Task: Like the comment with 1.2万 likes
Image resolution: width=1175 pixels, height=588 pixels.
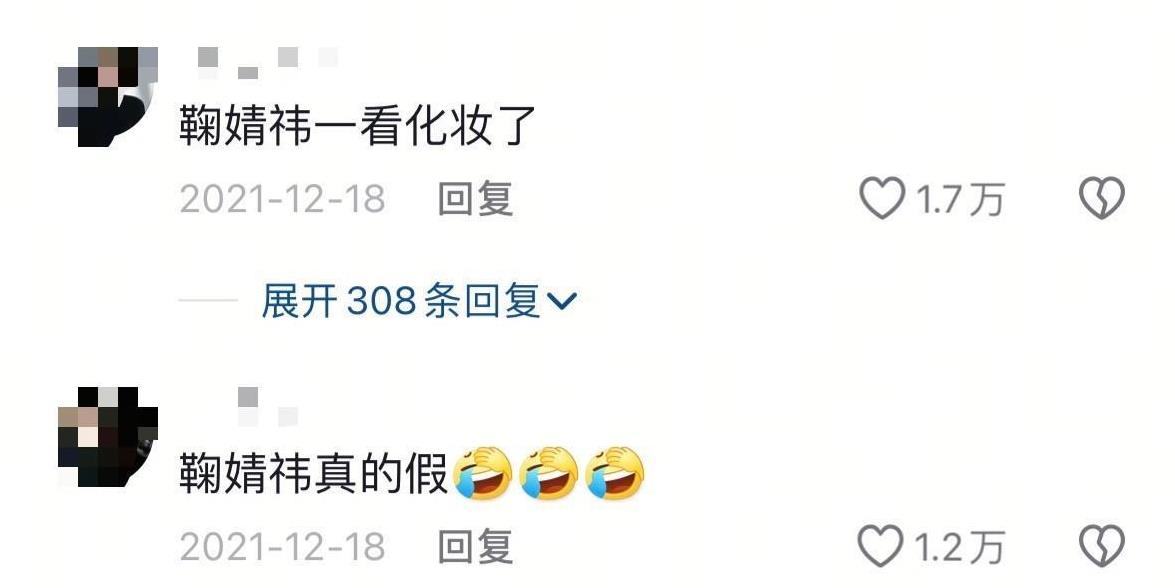Action: [x=881, y=546]
